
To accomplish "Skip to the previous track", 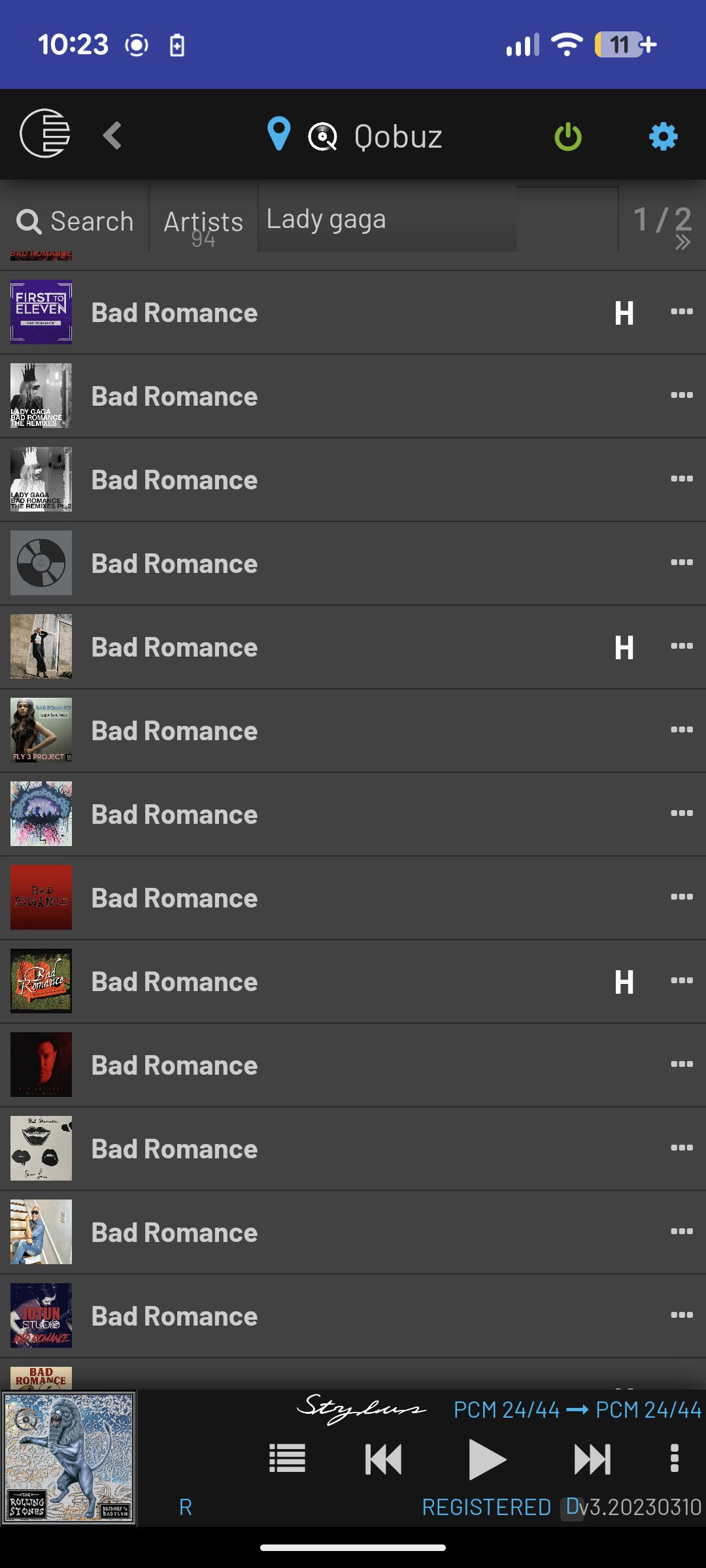I will [x=383, y=1459].
